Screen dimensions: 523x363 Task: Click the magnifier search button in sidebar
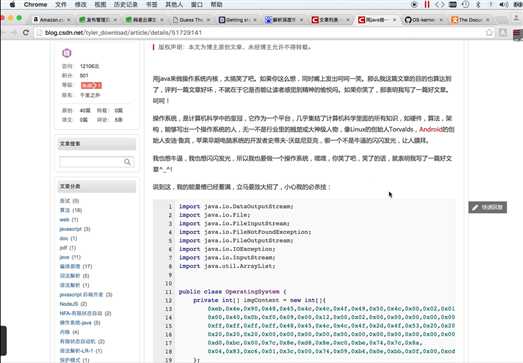127,162
